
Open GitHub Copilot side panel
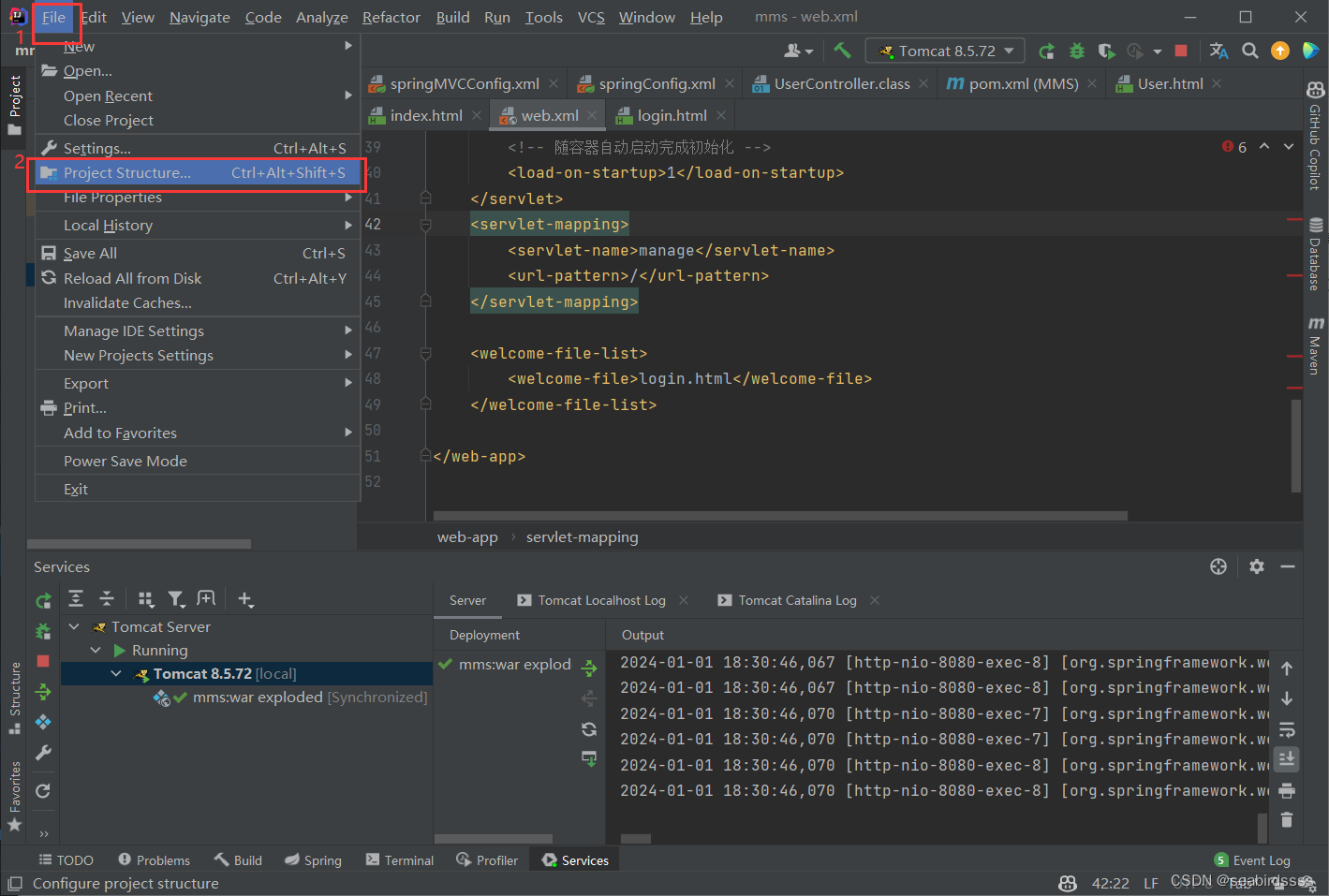pyautogui.click(x=1316, y=136)
